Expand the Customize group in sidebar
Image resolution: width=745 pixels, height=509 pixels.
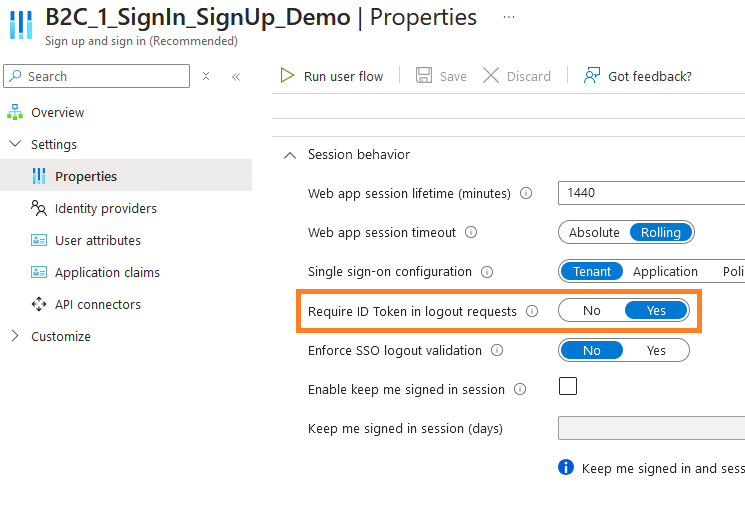[x=14, y=336]
